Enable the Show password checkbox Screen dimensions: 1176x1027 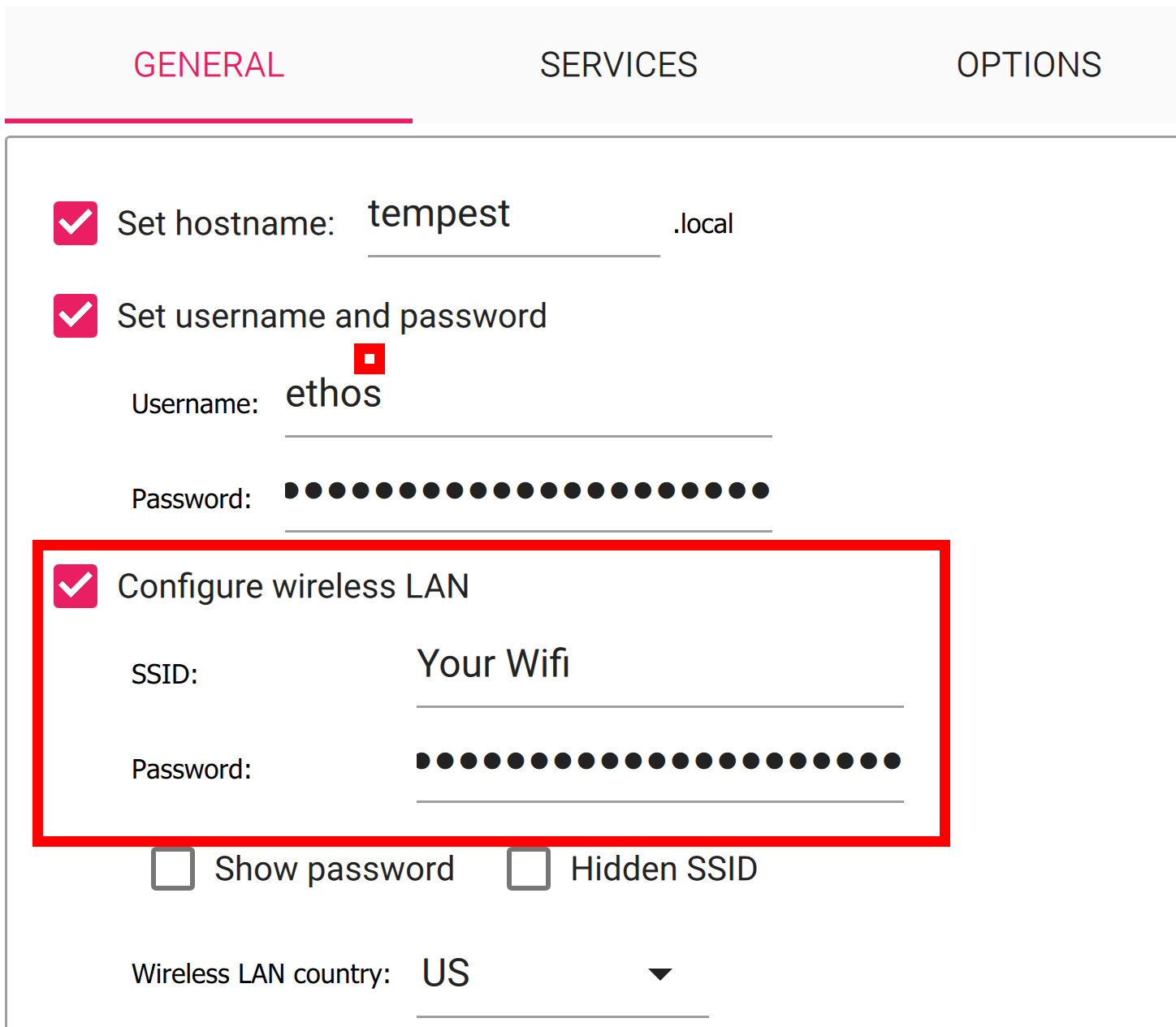coord(173,869)
